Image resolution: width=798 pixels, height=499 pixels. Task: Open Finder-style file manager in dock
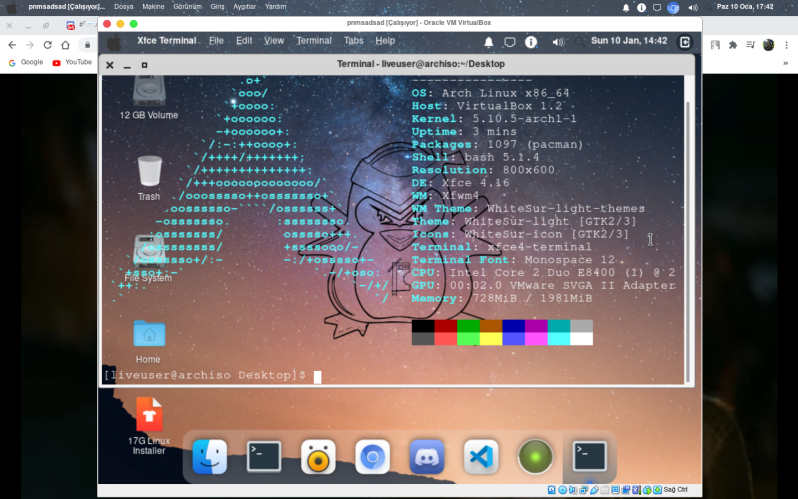(x=210, y=457)
